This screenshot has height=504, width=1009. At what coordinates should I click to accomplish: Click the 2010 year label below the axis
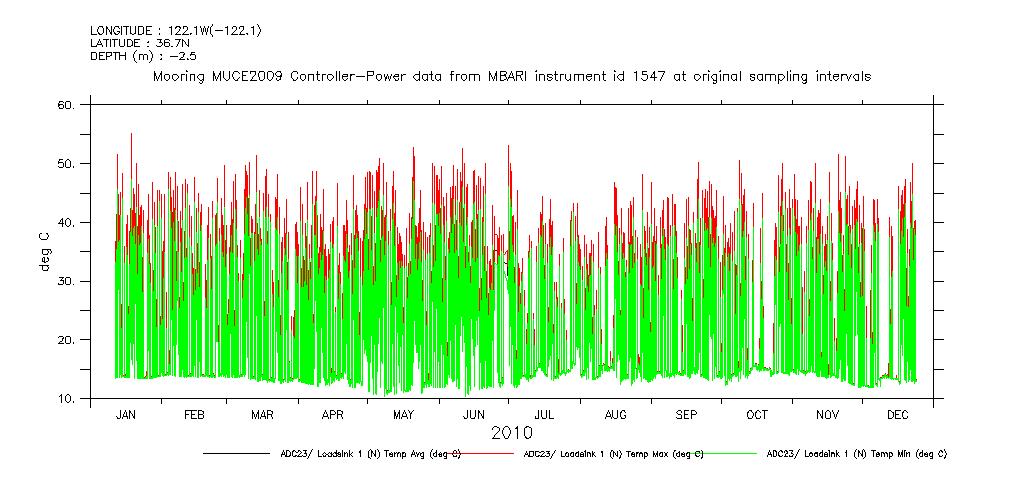click(511, 433)
